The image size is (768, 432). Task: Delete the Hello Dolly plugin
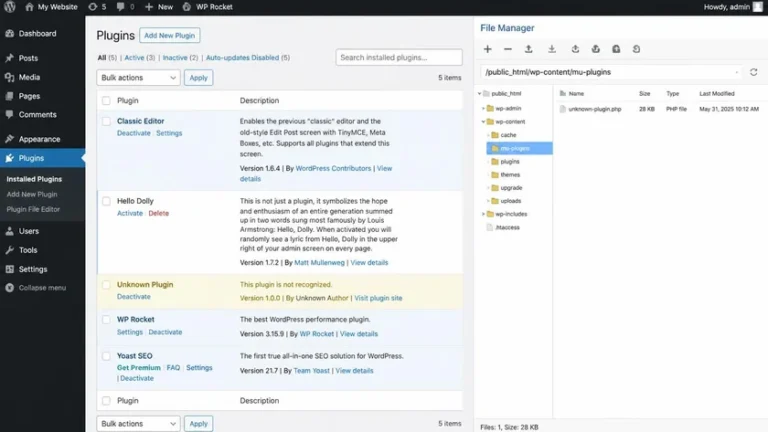159,214
